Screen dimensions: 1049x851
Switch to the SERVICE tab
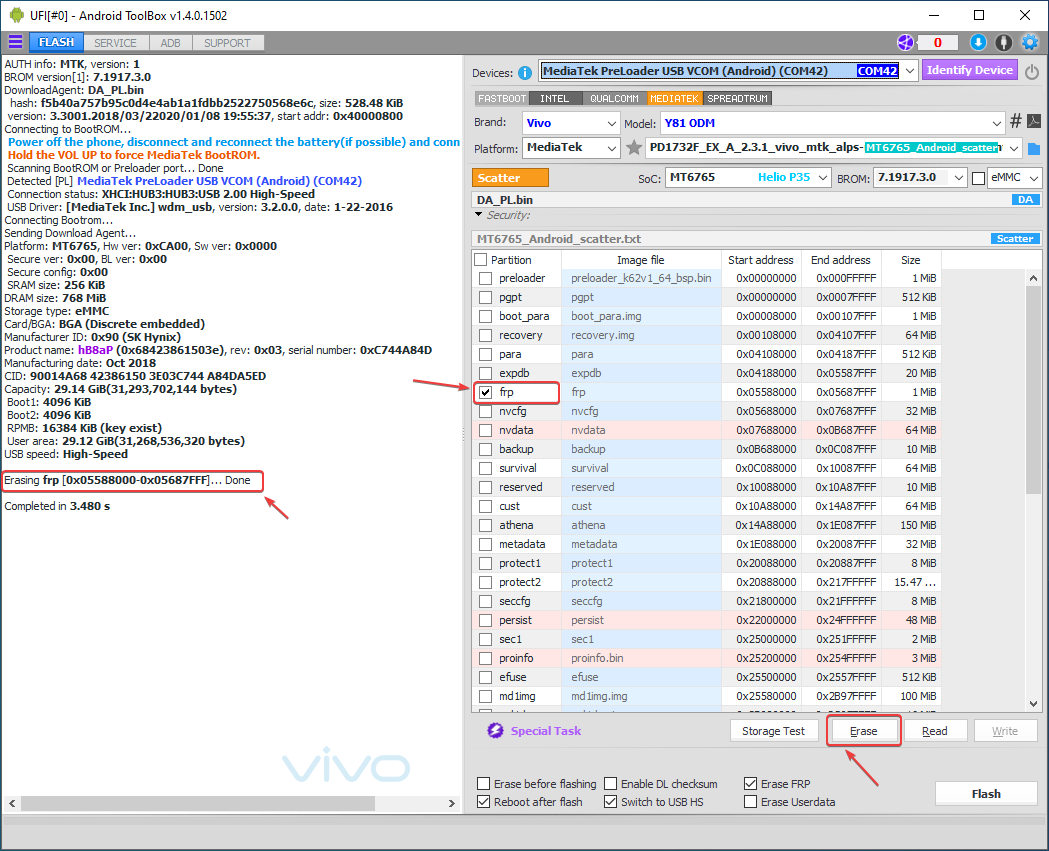coord(115,43)
